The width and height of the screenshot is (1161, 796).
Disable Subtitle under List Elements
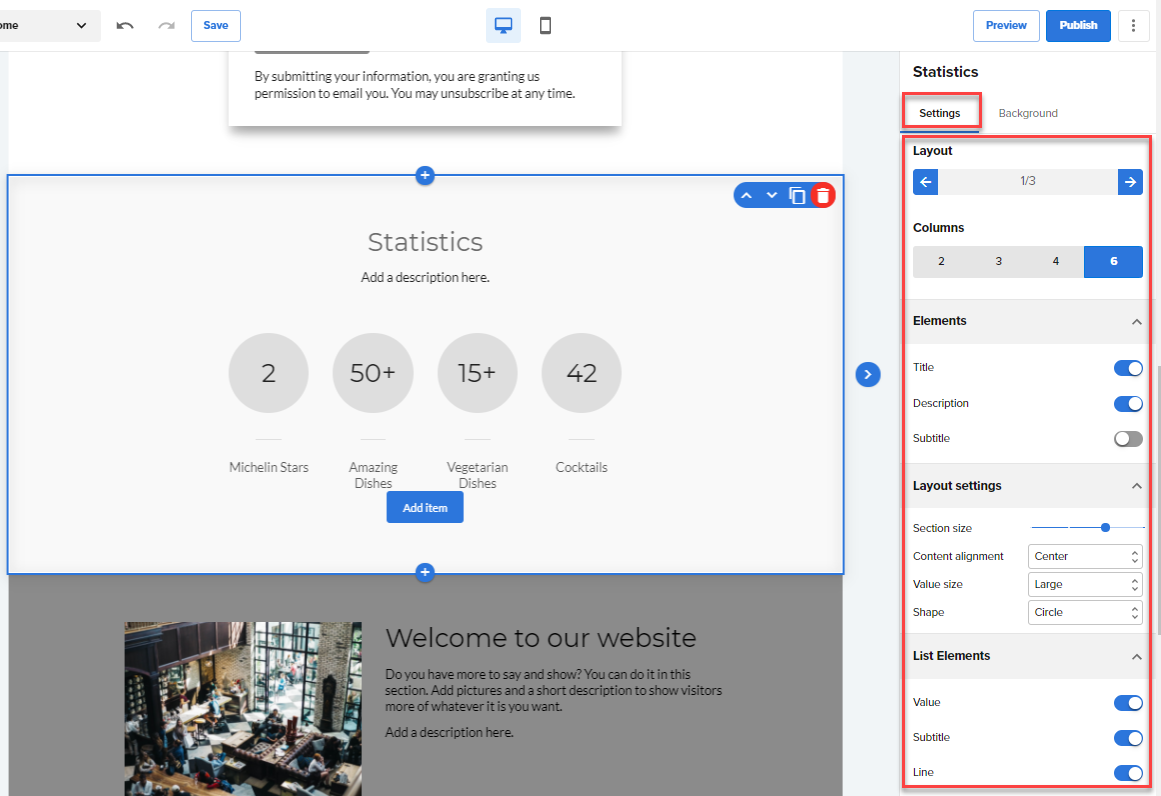(x=1128, y=738)
